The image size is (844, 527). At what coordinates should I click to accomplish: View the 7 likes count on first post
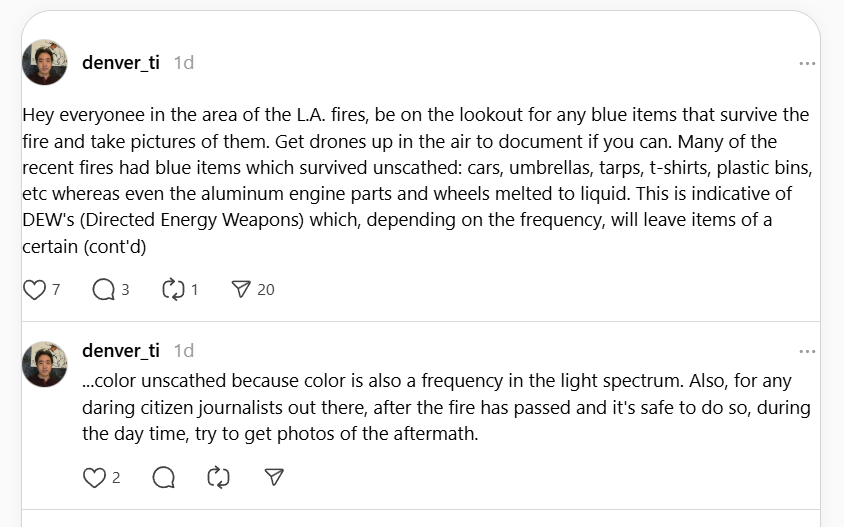(56, 290)
